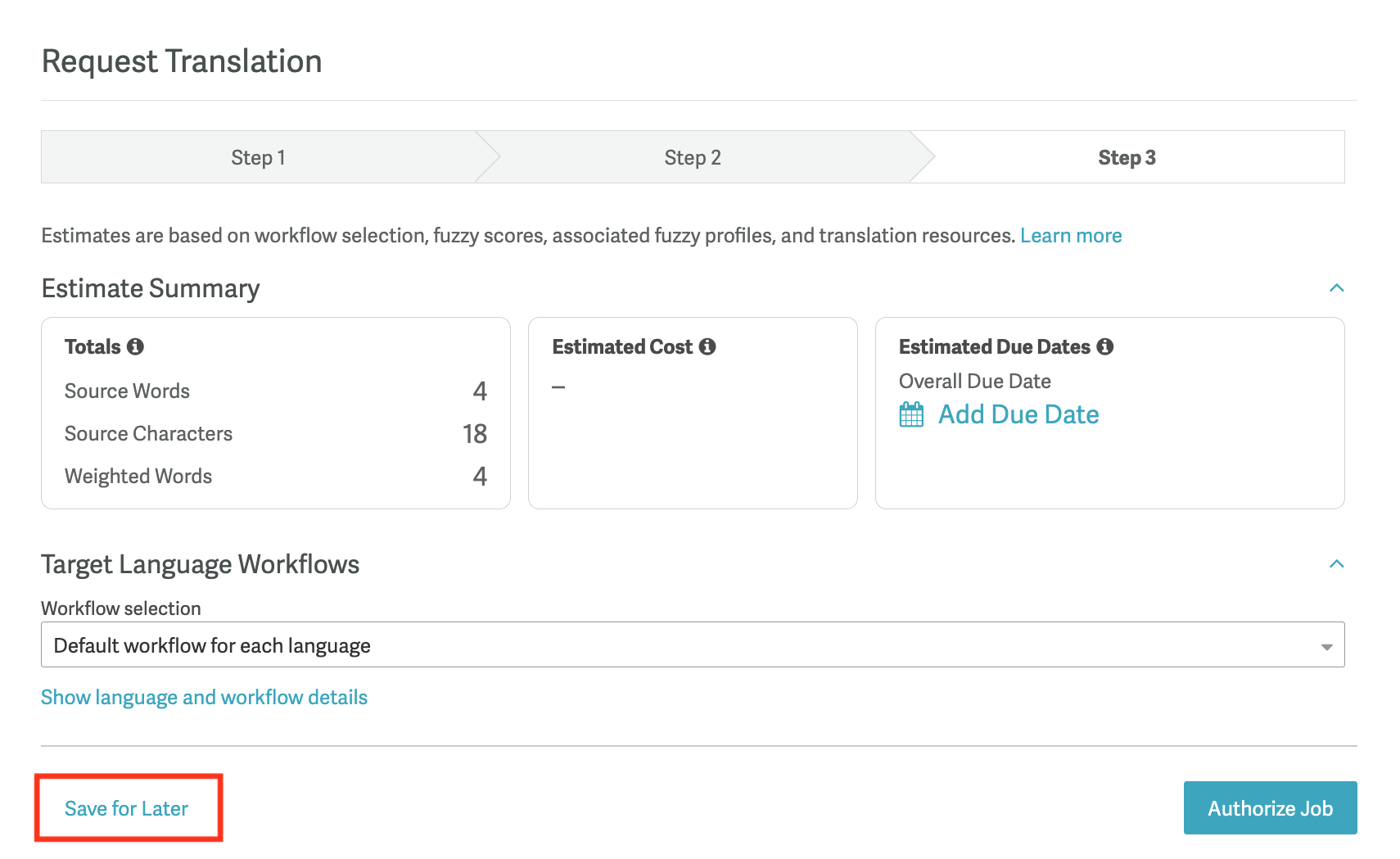Click Save for Later
The height and width of the screenshot is (859, 1400).
point(127,808)
